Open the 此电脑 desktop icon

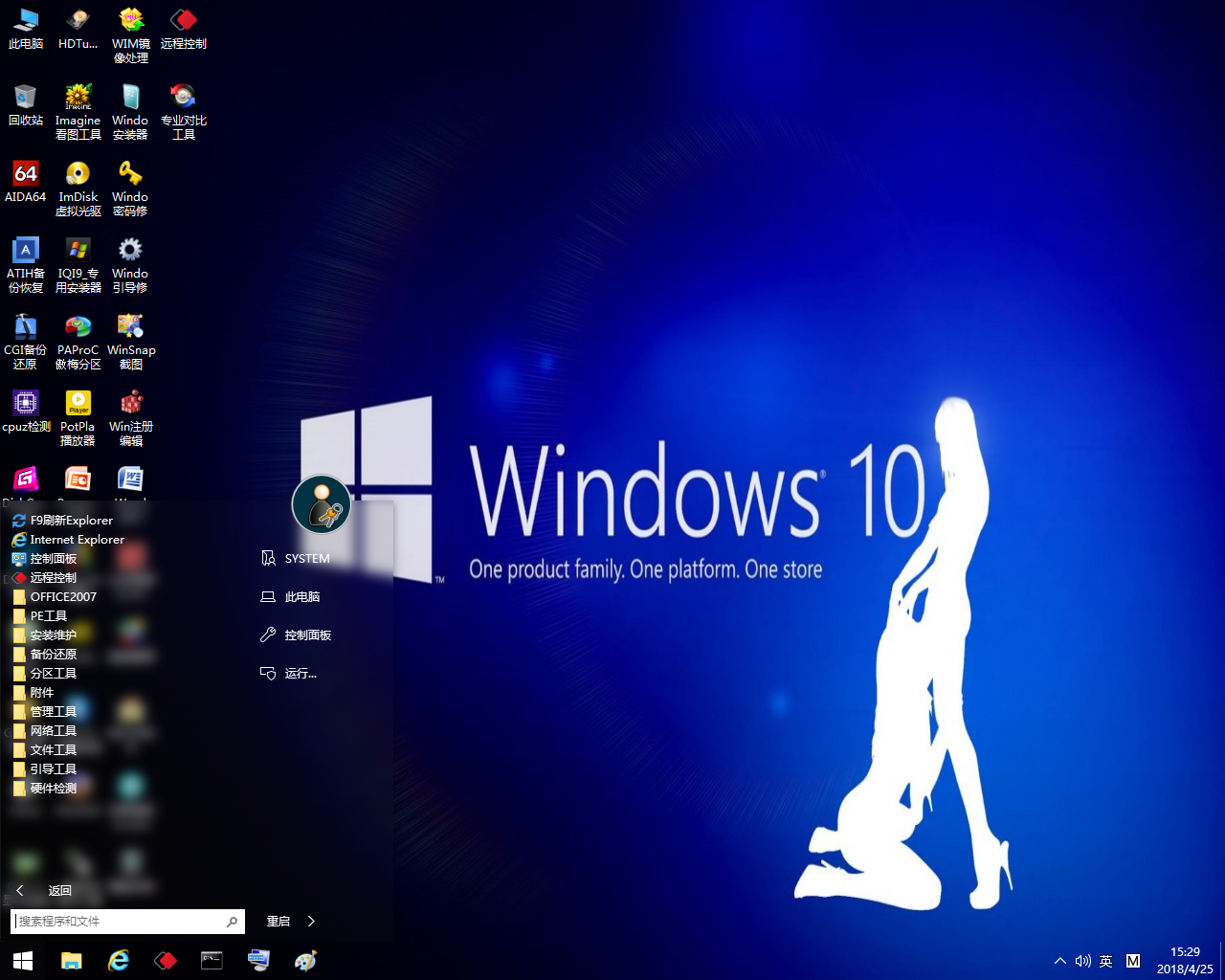click(26, 30)
